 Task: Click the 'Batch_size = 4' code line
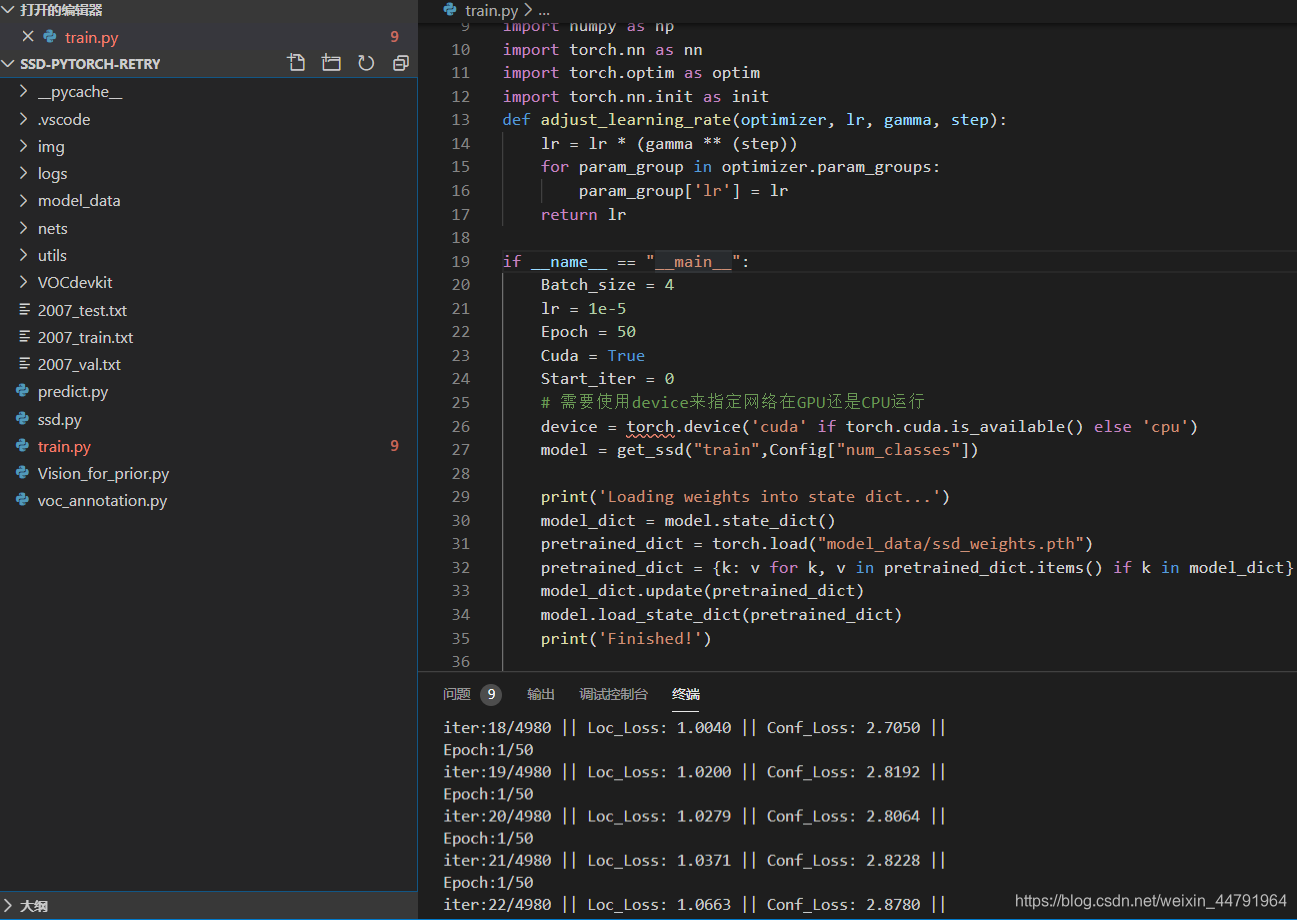pyautogui.click(x=607, y=285)
